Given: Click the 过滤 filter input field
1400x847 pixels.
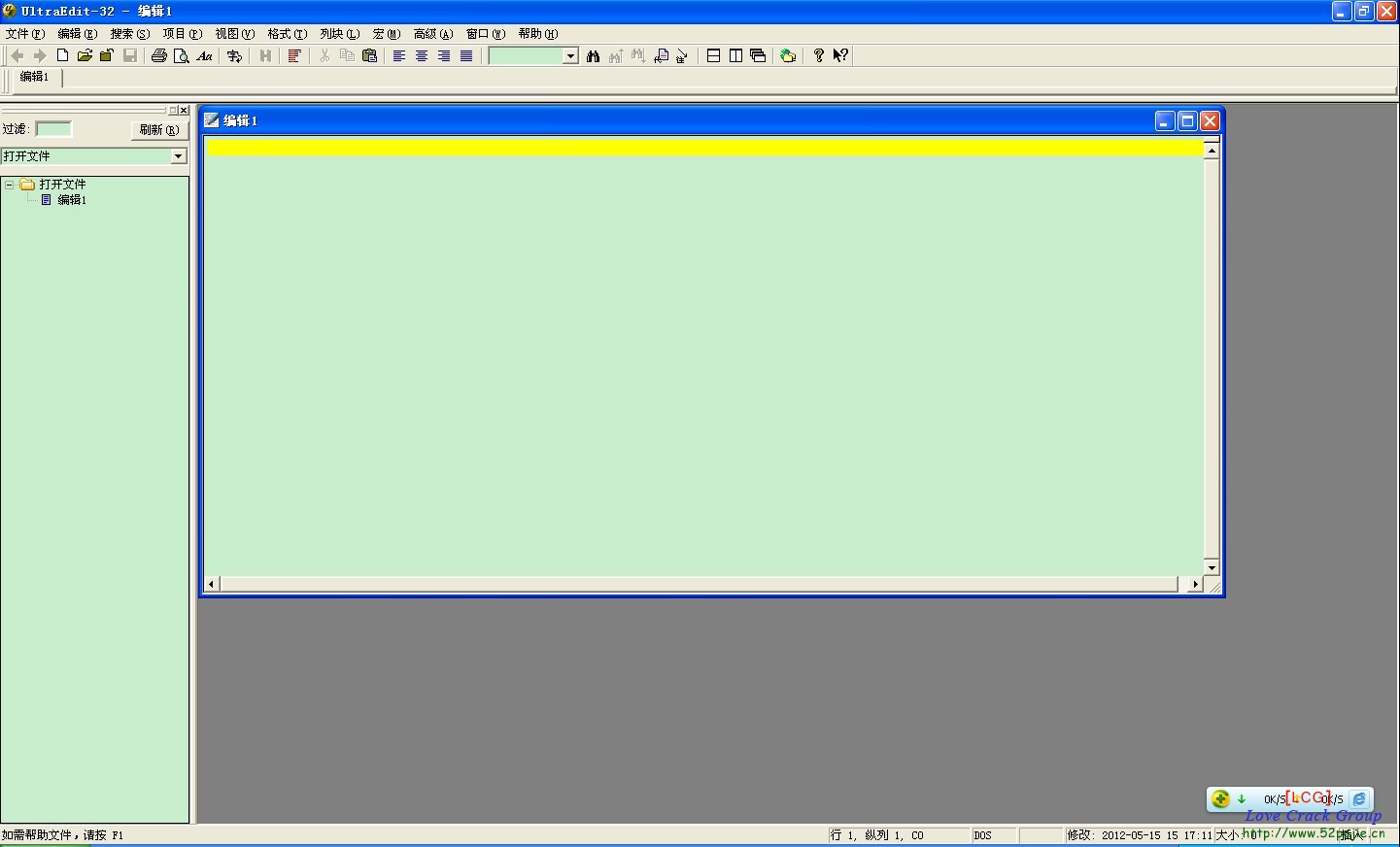Looking at the screenshot, I should click(53, 129).
